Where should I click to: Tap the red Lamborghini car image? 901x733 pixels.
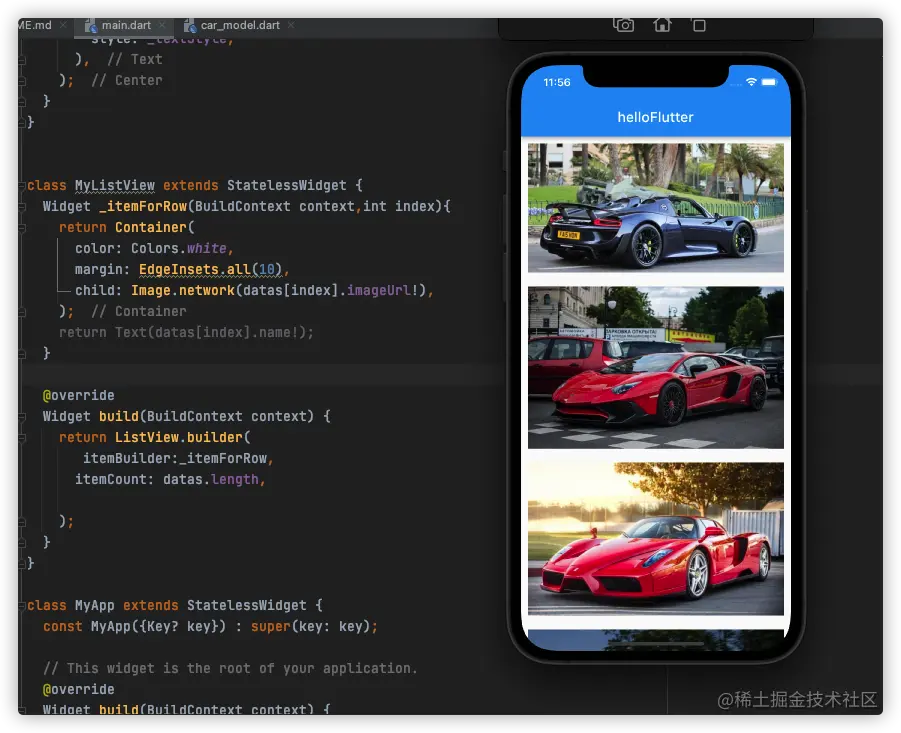click(656, 367)
